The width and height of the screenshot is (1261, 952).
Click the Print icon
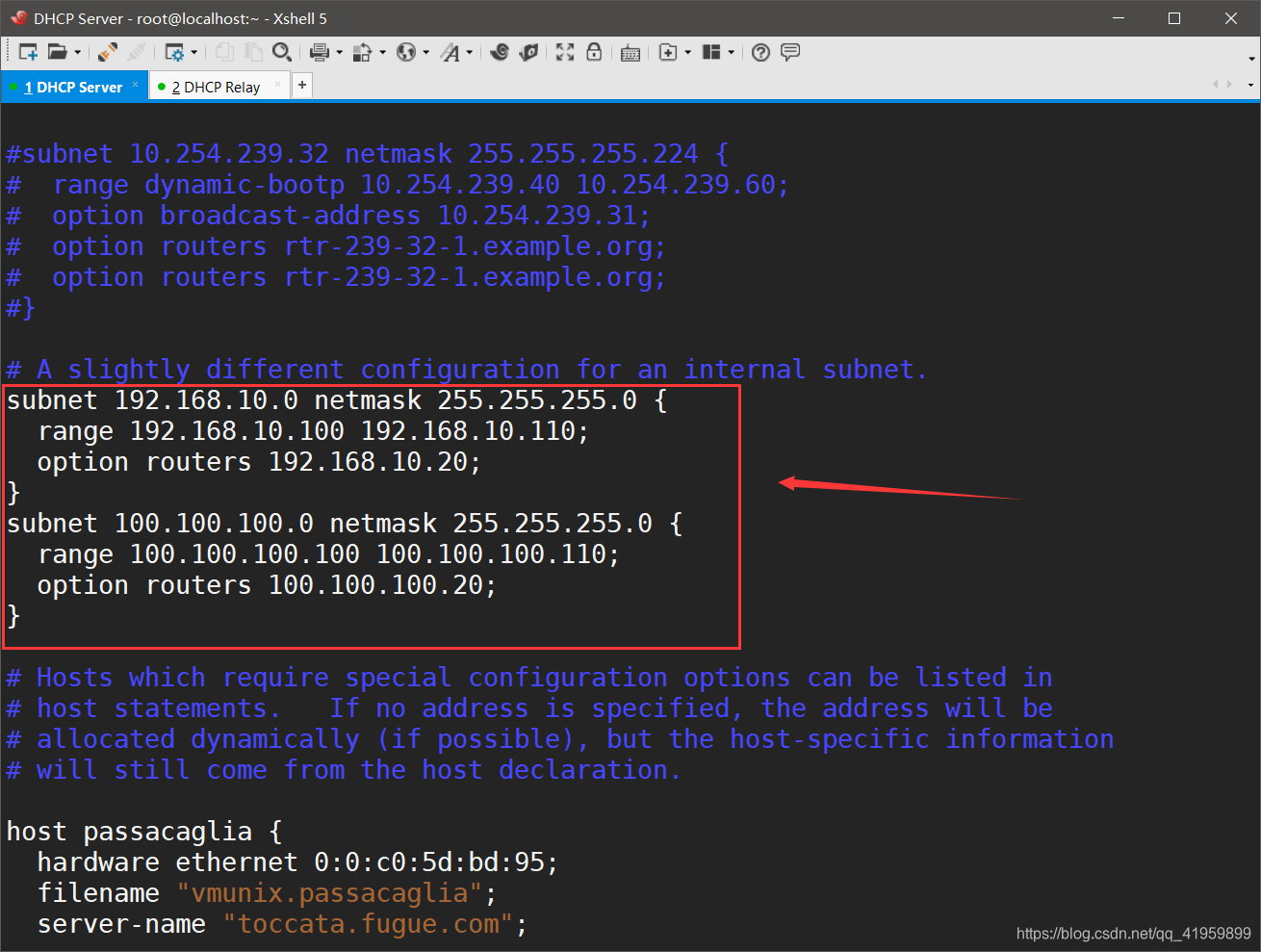320,52
